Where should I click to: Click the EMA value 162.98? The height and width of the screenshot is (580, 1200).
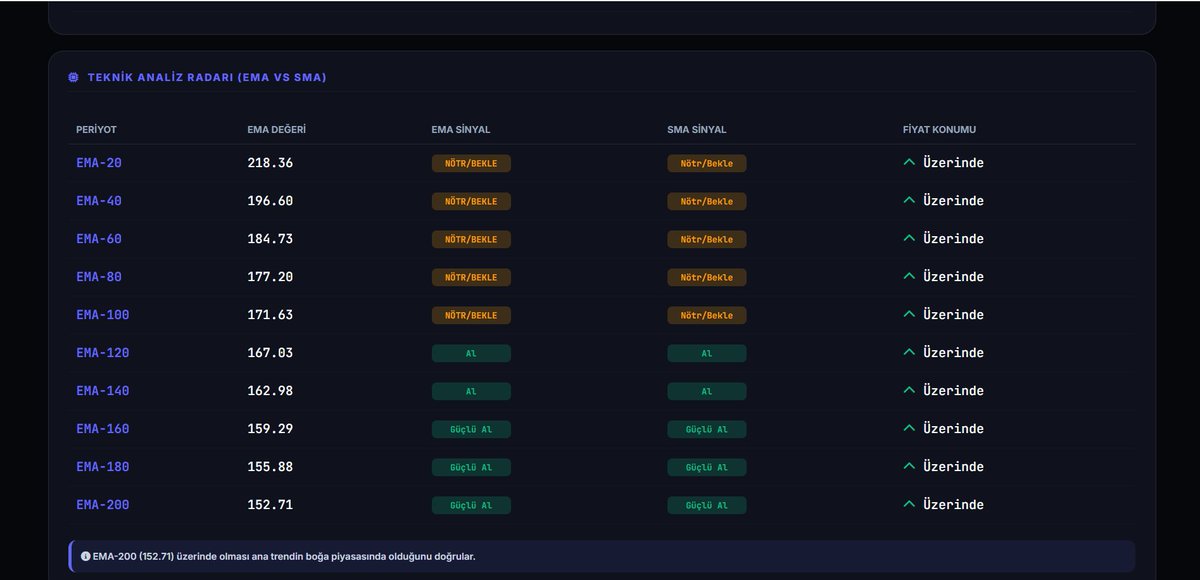tap(270, 391)
